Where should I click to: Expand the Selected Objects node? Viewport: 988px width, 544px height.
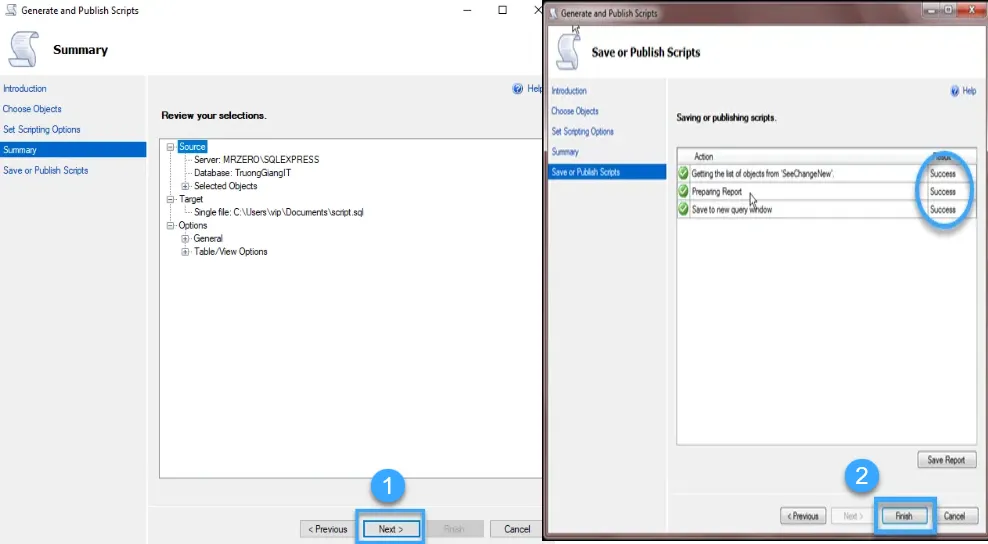185,186
